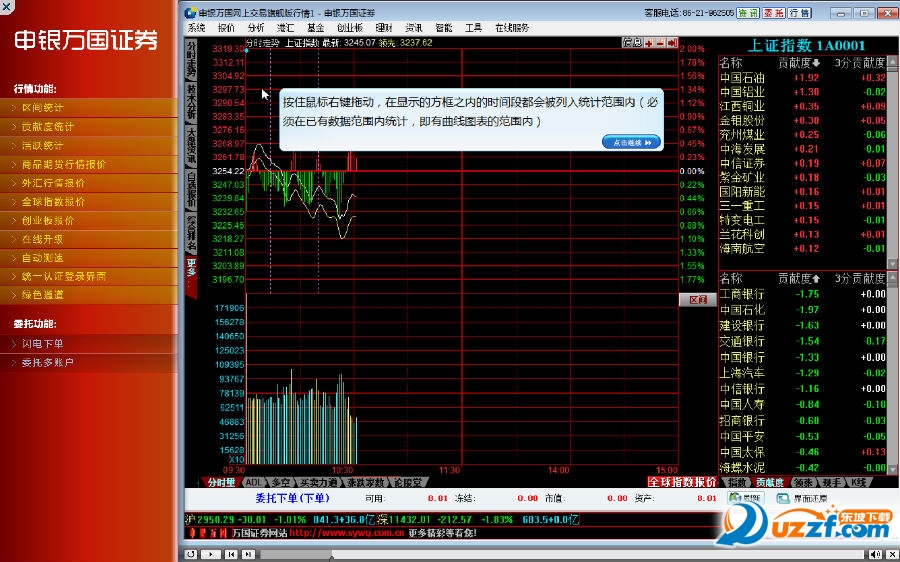900x562 pixels.
Task: Open the 在线服务 menu
Action: click(x=512, y=28)
